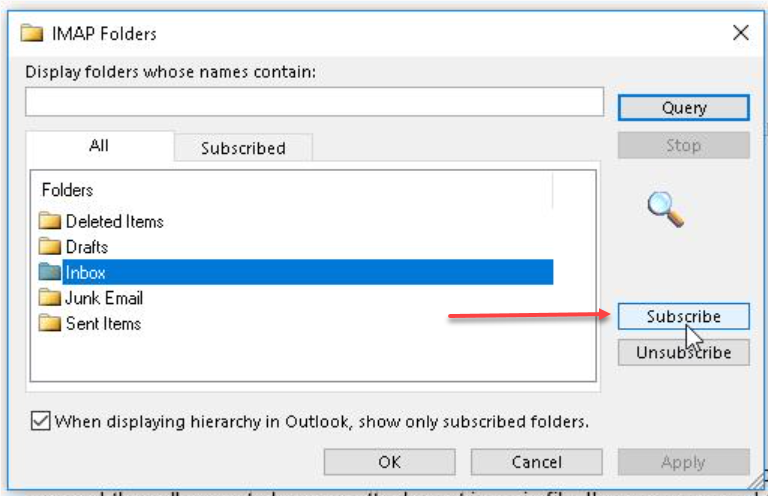Toggle show only subscribed folders checkbox
The height and width of the screenshot is (496, 768).
click(x=40, y=422)
